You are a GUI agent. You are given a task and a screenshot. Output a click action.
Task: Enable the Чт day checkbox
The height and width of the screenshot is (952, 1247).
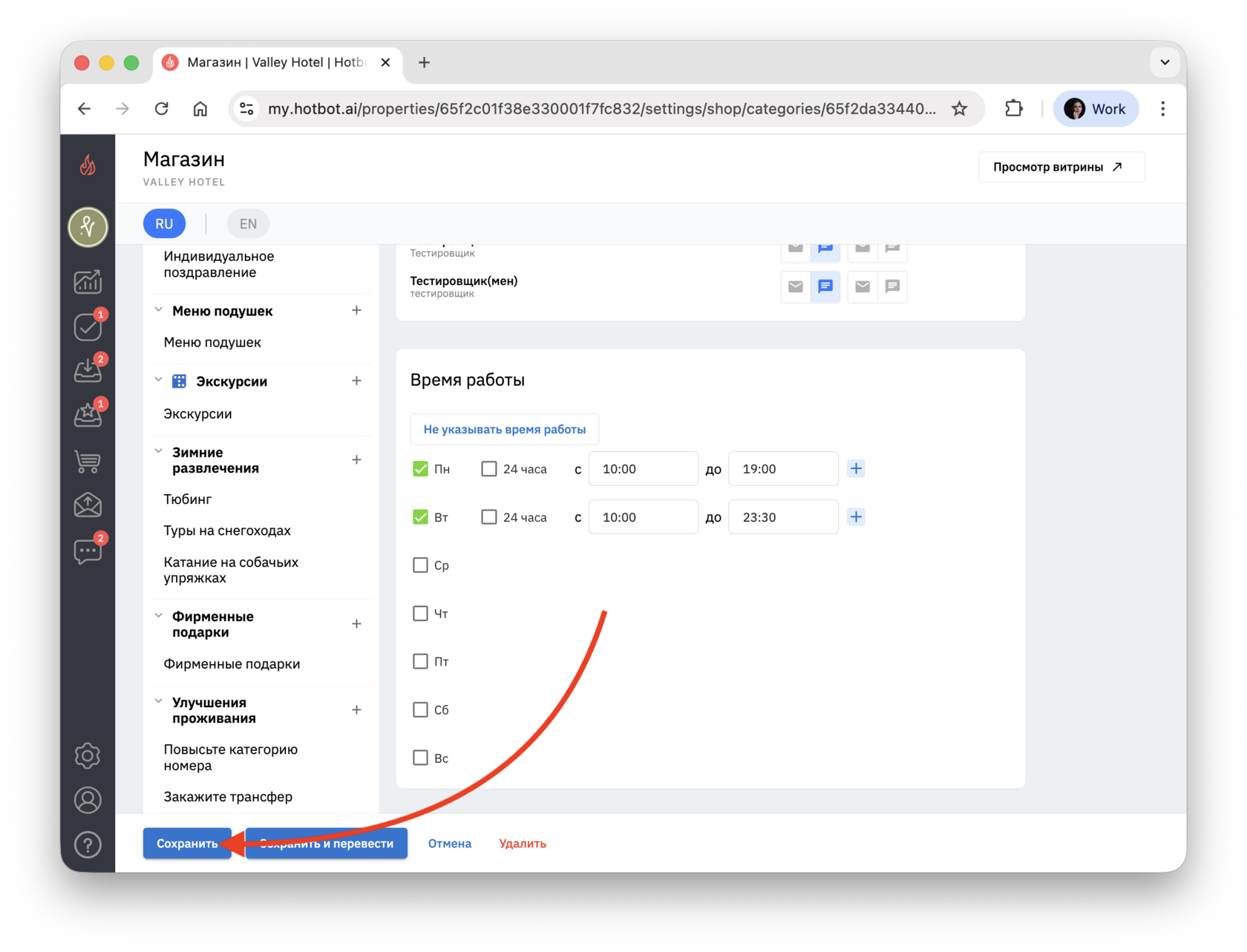(420, 613)
